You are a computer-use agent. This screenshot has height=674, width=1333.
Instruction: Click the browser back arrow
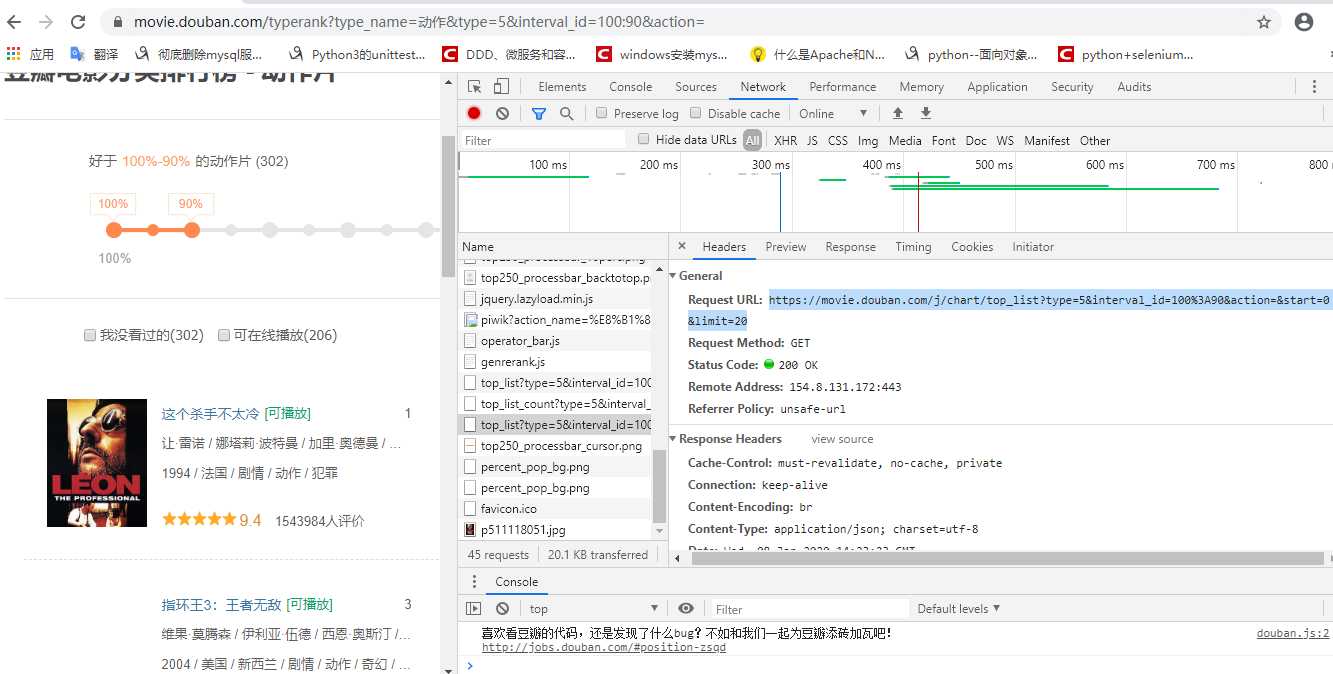15,22
